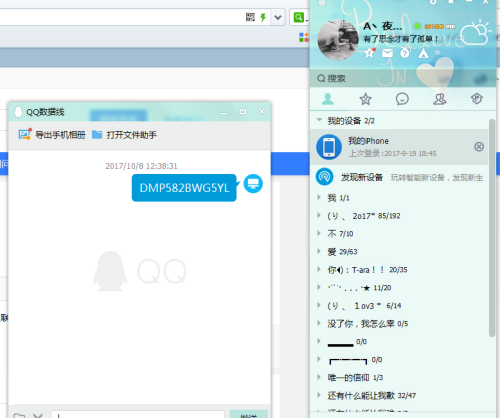
Task: Click the signature 有了思念才有了孤单！
Action: coord(401,39)
